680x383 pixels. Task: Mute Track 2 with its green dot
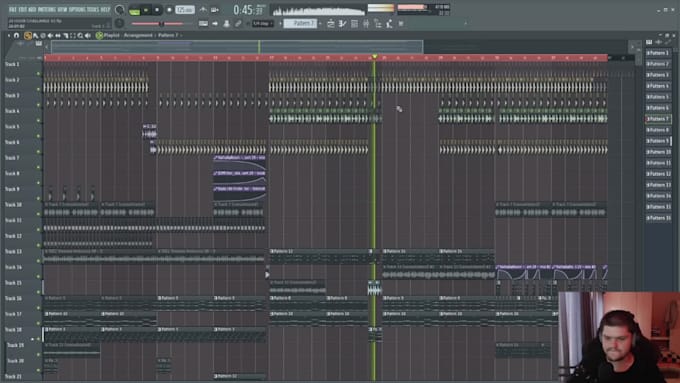(x=39, y=89)
